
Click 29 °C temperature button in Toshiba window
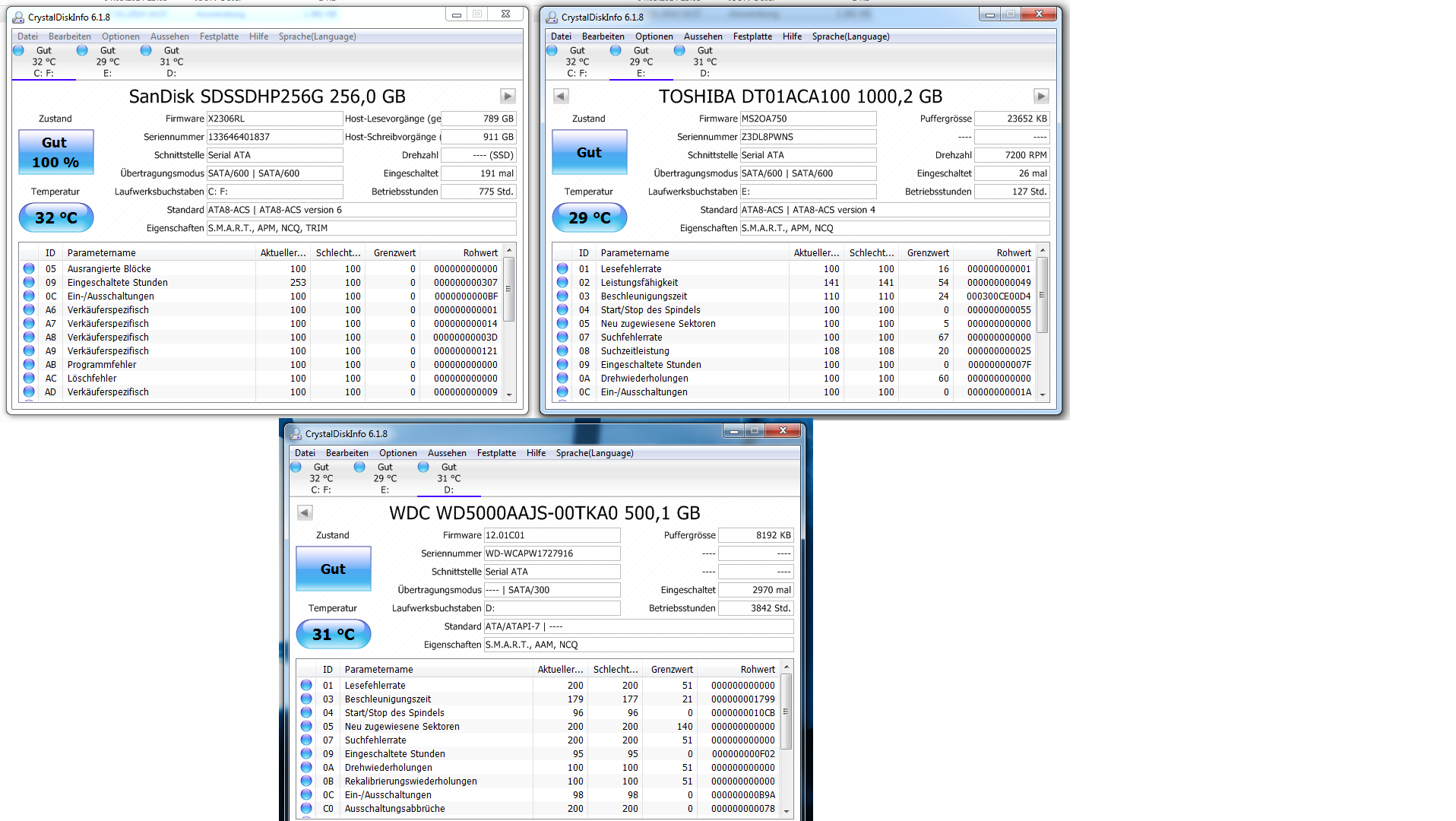coord(590,217)
